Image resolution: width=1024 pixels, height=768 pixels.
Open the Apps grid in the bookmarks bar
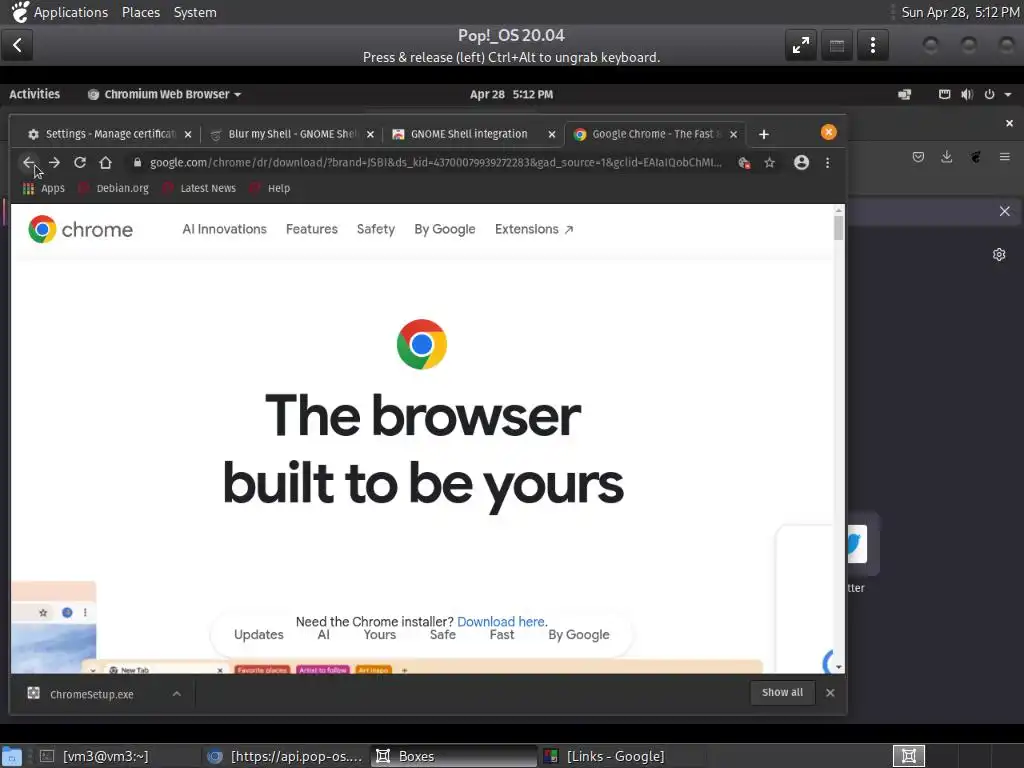point(44,188)
